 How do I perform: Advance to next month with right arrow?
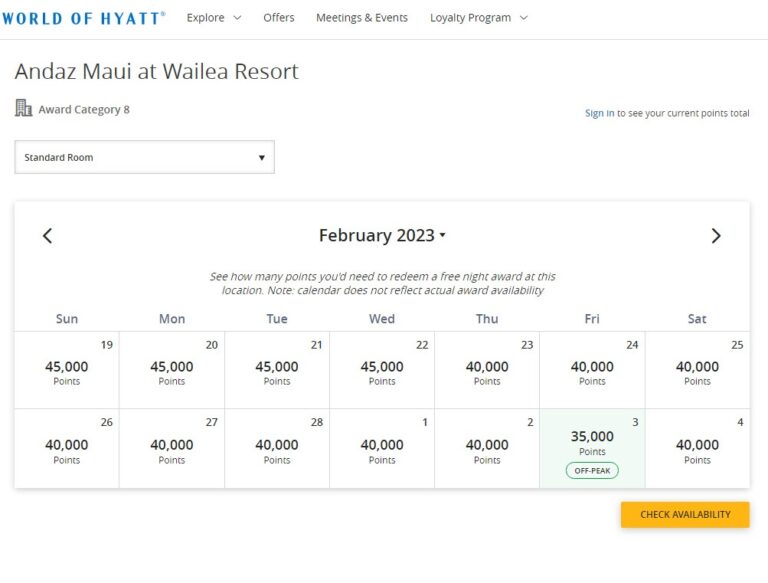[716, 236]
